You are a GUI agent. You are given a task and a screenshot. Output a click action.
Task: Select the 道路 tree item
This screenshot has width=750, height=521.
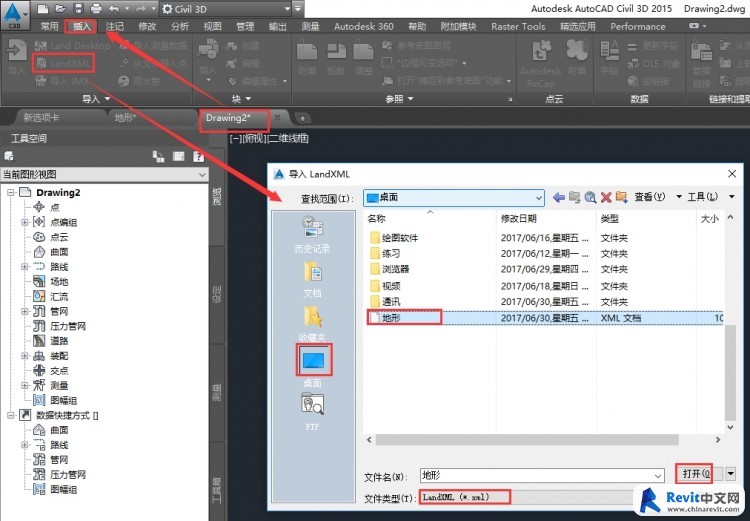[59, 341]
